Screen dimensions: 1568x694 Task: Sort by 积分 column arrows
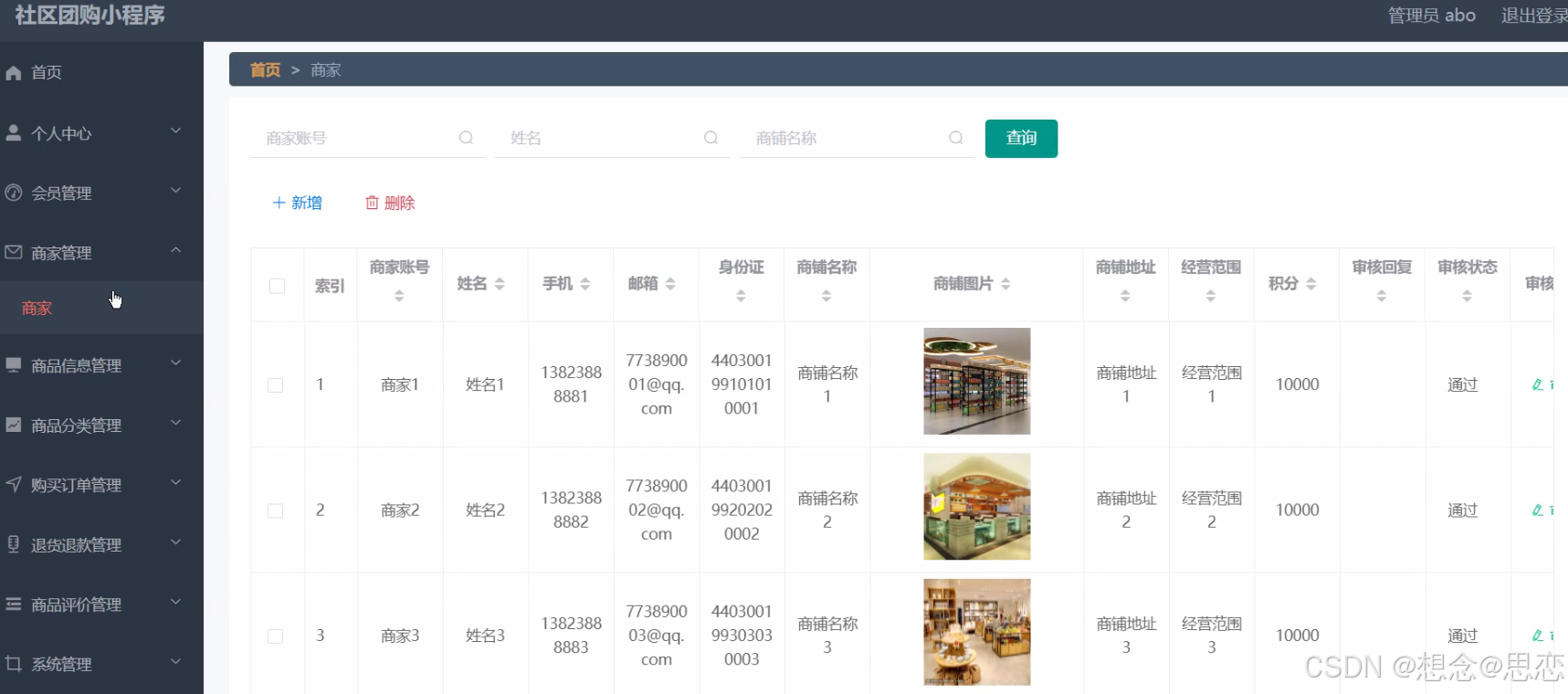point(1311,284)
